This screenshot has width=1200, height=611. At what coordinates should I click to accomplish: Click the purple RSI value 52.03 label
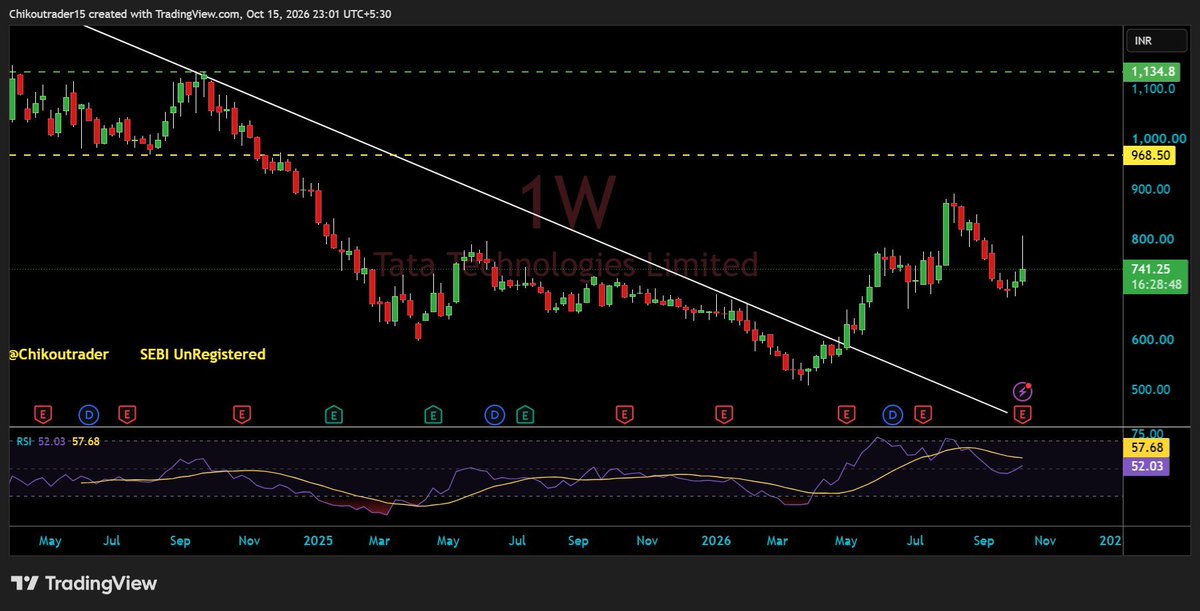coord(1148,466)
